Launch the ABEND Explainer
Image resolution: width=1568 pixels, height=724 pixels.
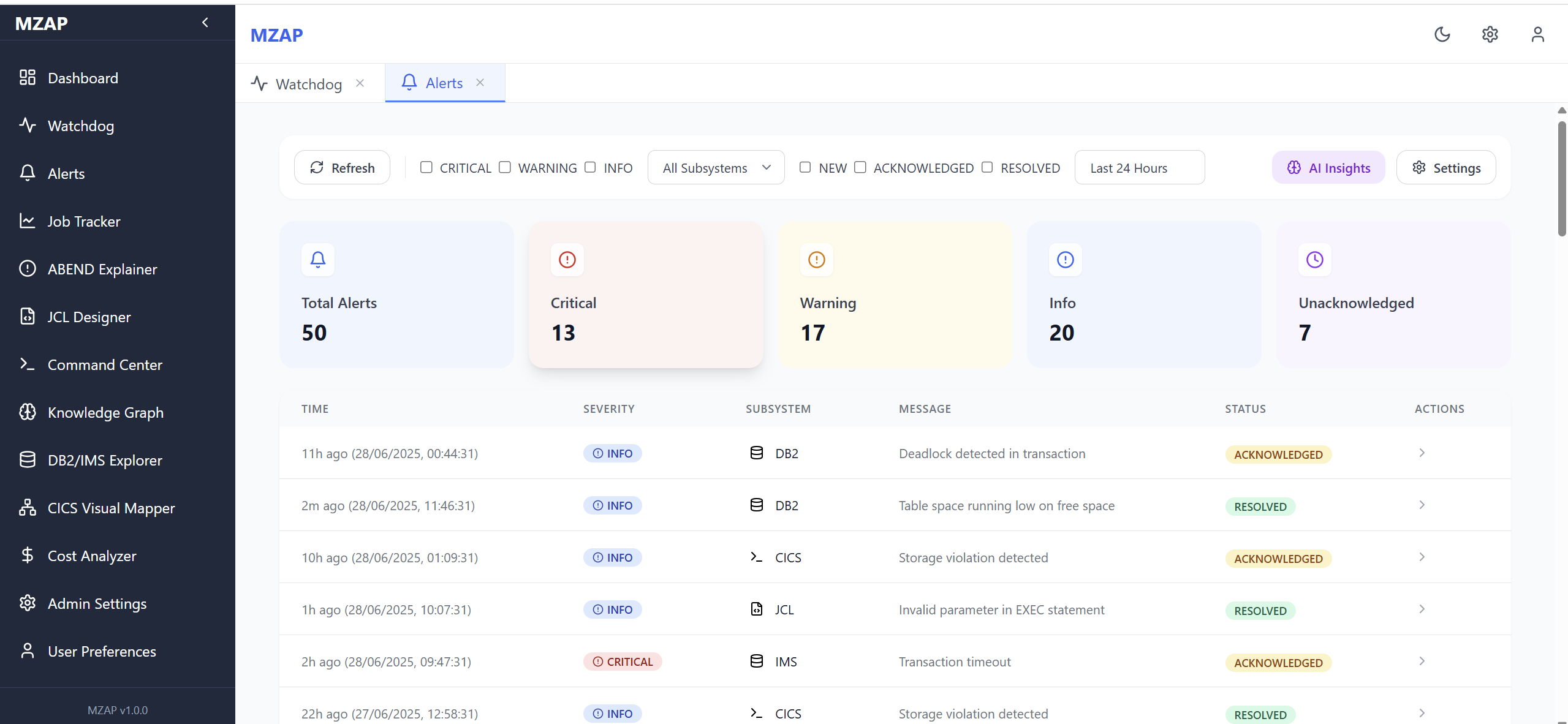point(102,270)
